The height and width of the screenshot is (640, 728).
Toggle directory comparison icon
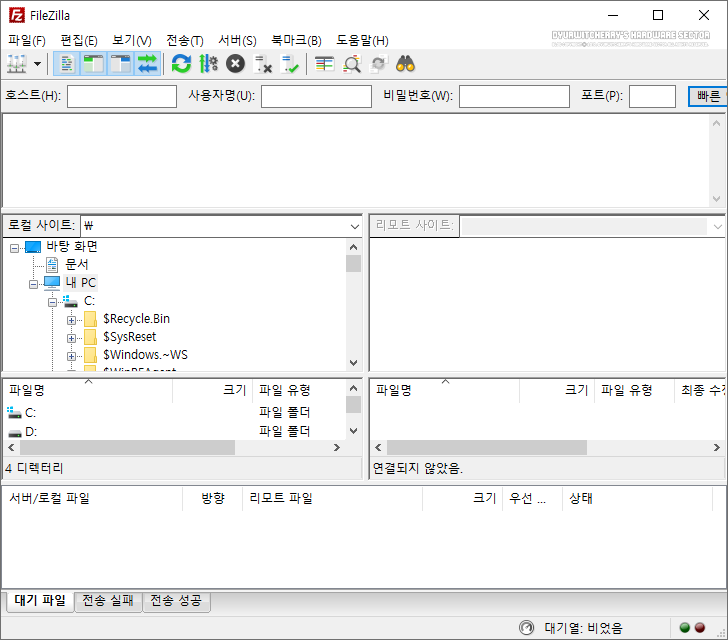(x=352, y=64)
